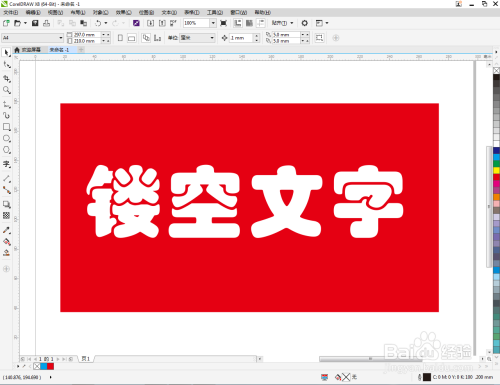
Task: Expand the Open button dropdown arrow
Action: click(x=25, y=23)
